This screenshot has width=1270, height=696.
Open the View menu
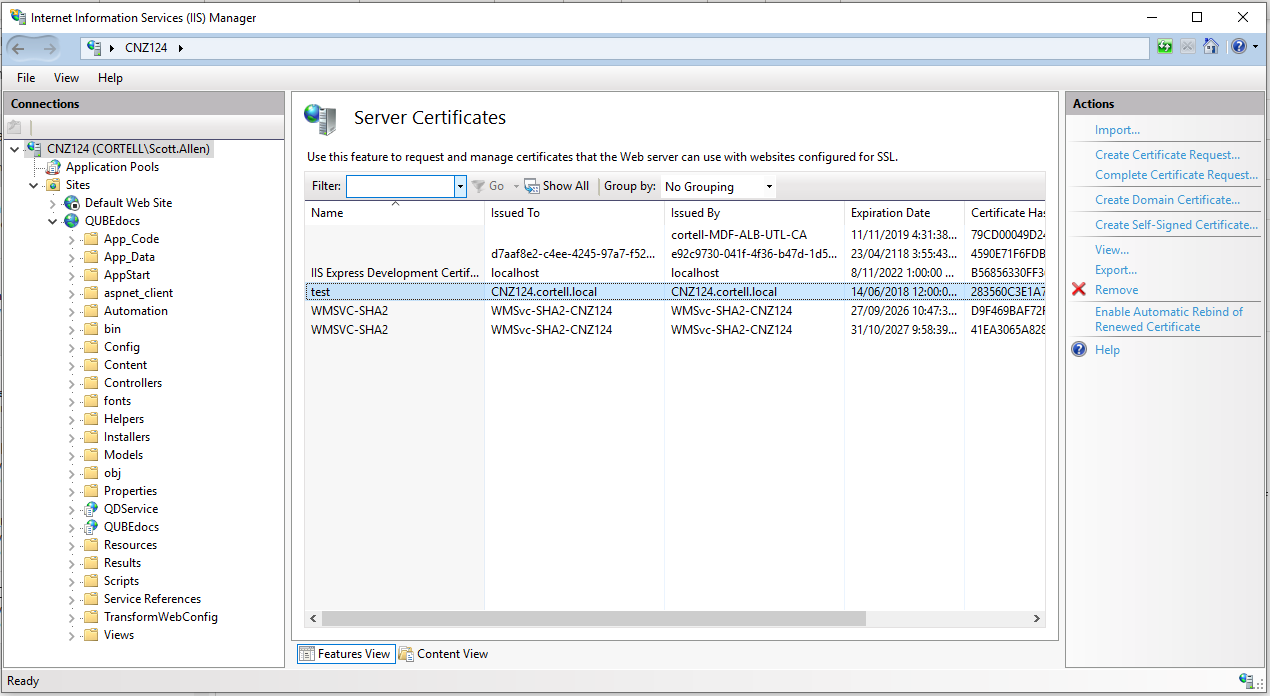[x=66, y=78]
